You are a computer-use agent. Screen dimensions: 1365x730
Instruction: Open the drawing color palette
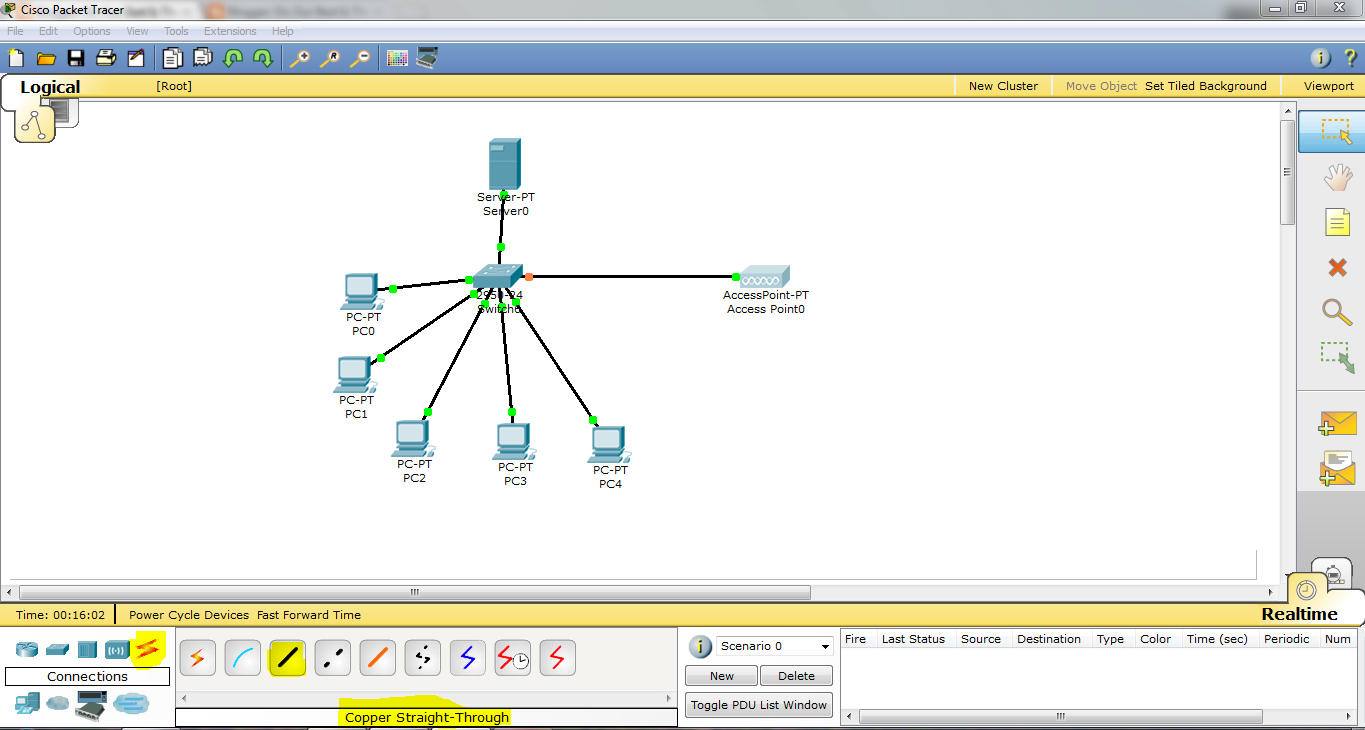397,58
